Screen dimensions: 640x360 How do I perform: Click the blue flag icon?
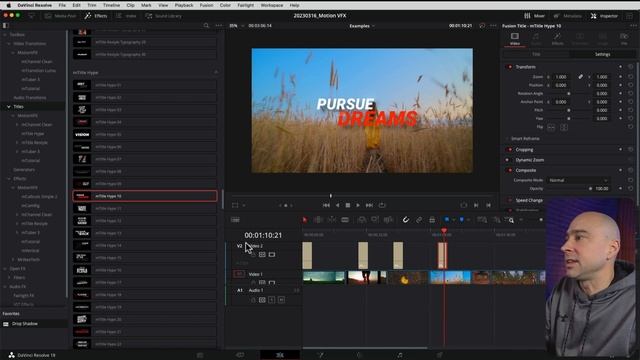click(447, 220)
